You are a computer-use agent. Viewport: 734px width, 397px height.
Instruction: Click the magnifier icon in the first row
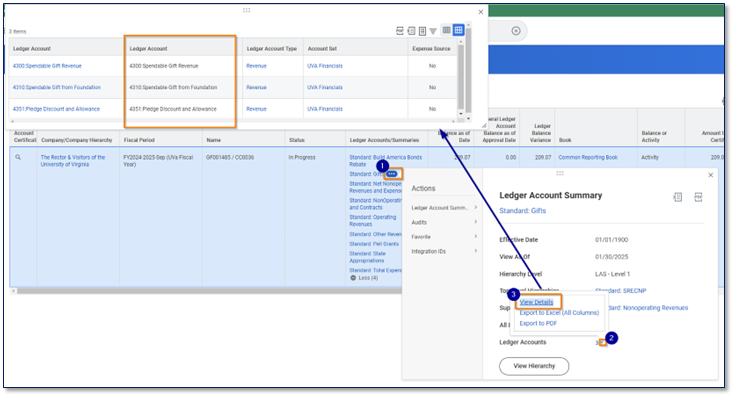[x=18, y=157]
